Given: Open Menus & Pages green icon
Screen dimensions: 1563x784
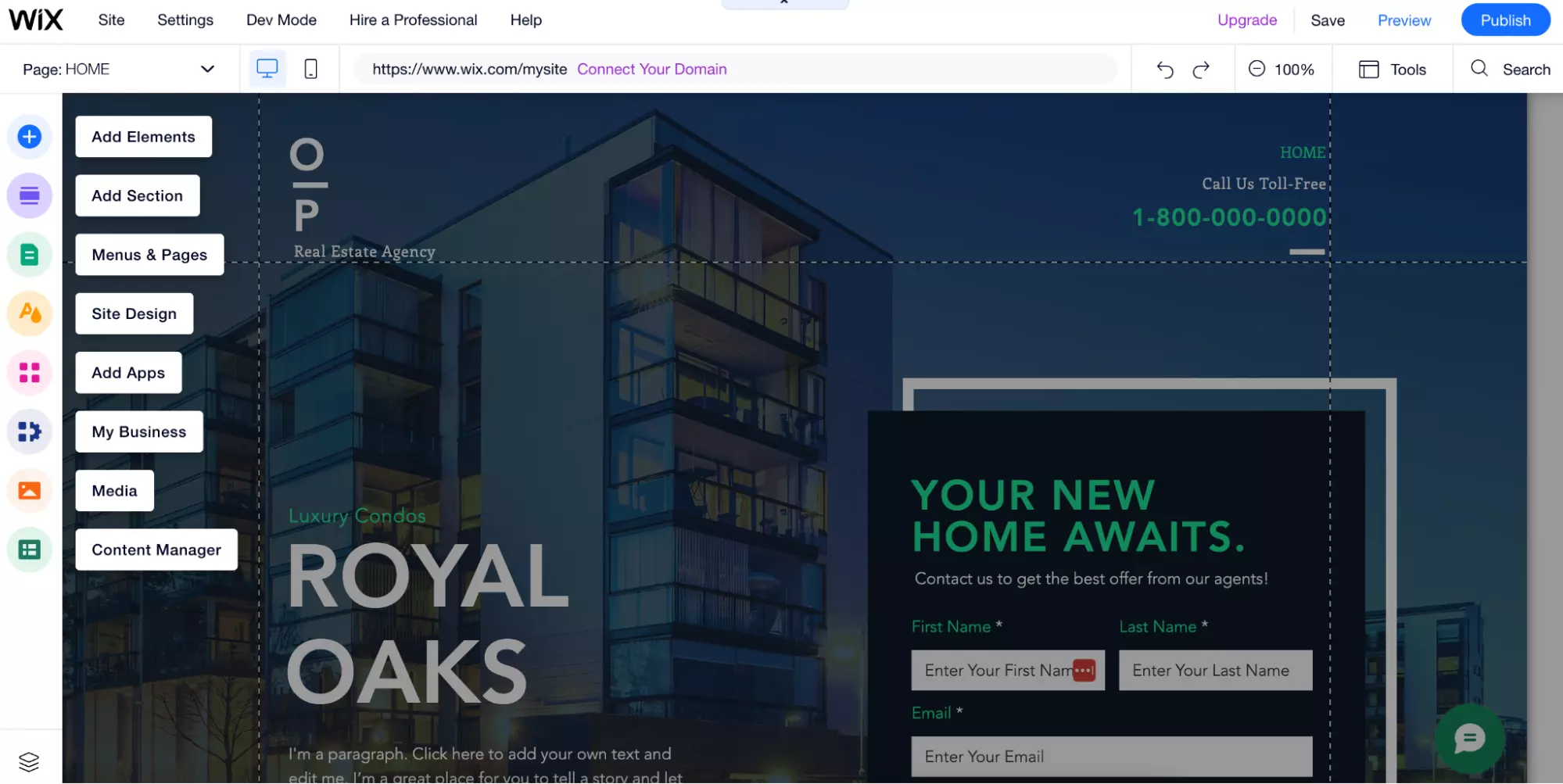Looking at the screenshot, I should tap(30, 255).
